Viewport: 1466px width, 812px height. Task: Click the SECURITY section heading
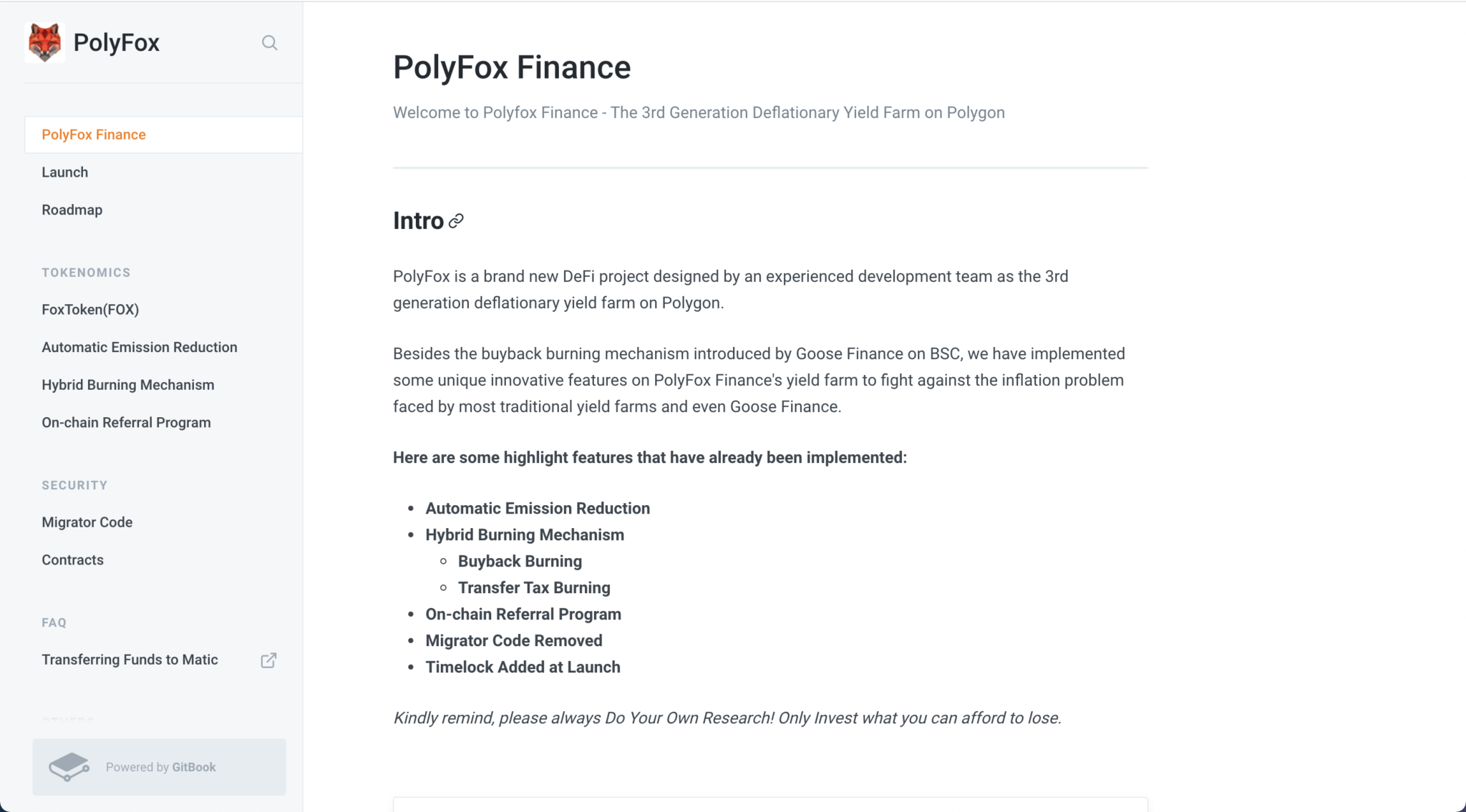74,485
